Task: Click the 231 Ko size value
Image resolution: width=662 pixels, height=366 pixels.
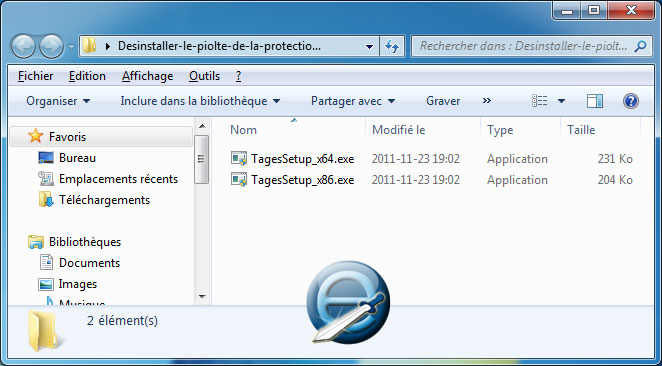Action: [x=615, y=159]
